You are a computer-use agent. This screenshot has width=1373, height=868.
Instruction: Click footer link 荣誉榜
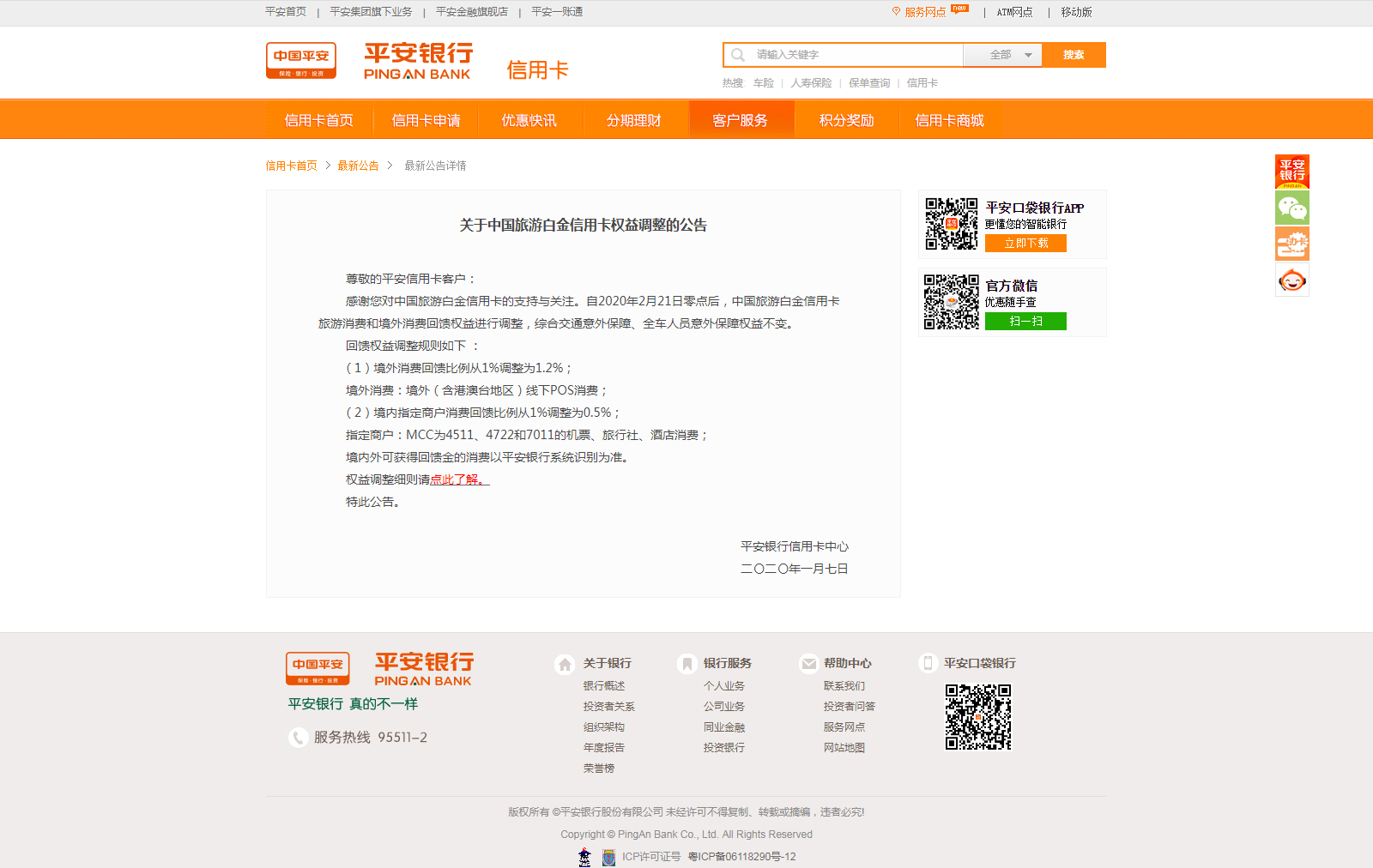[599, 769]
